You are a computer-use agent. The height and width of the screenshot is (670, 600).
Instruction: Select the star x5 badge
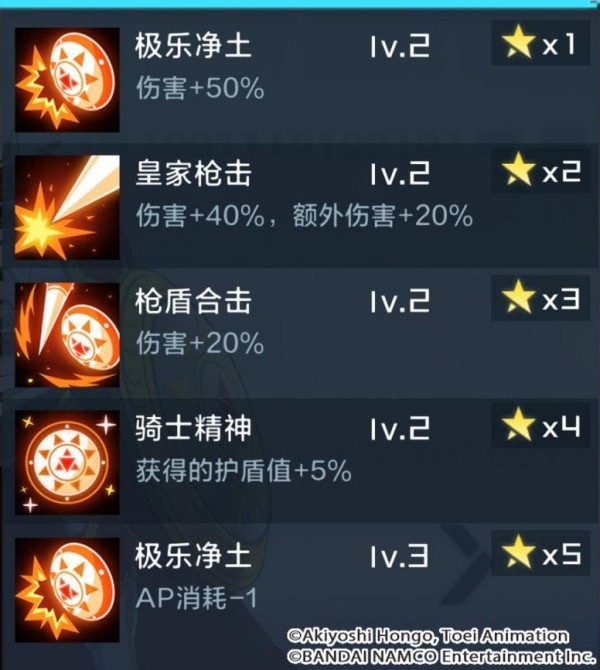(x=541, y=553)
